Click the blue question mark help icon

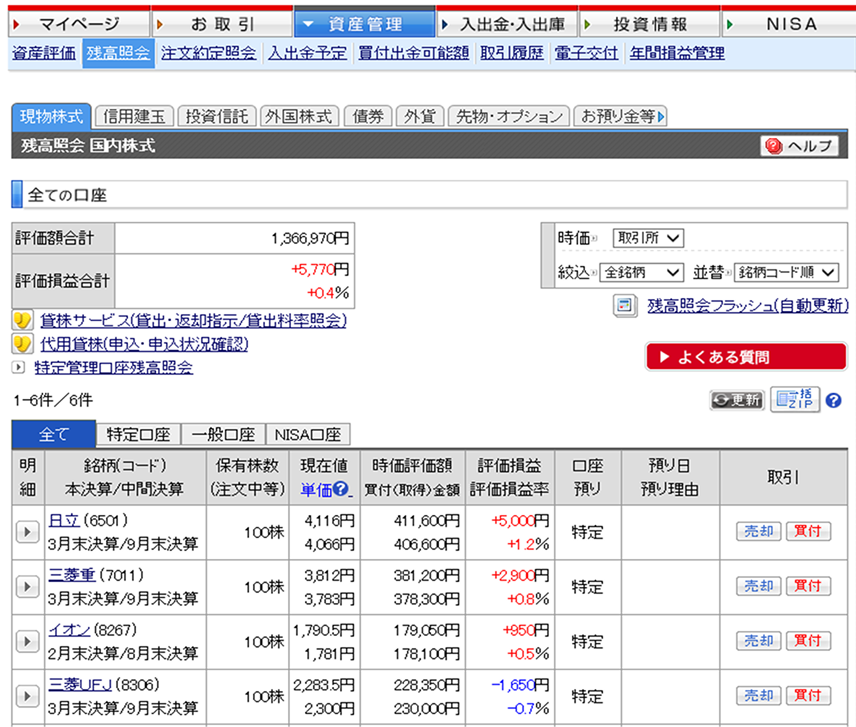(834, 401)
